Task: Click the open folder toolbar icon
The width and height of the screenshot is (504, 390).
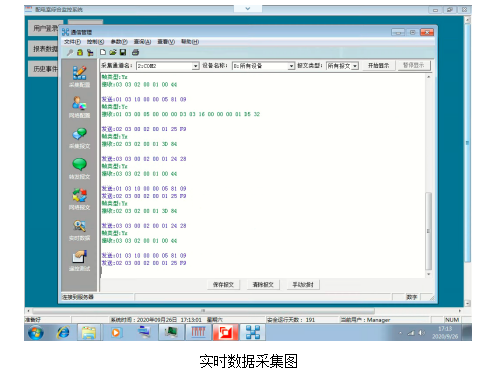Action: click(x=113, y=52)
